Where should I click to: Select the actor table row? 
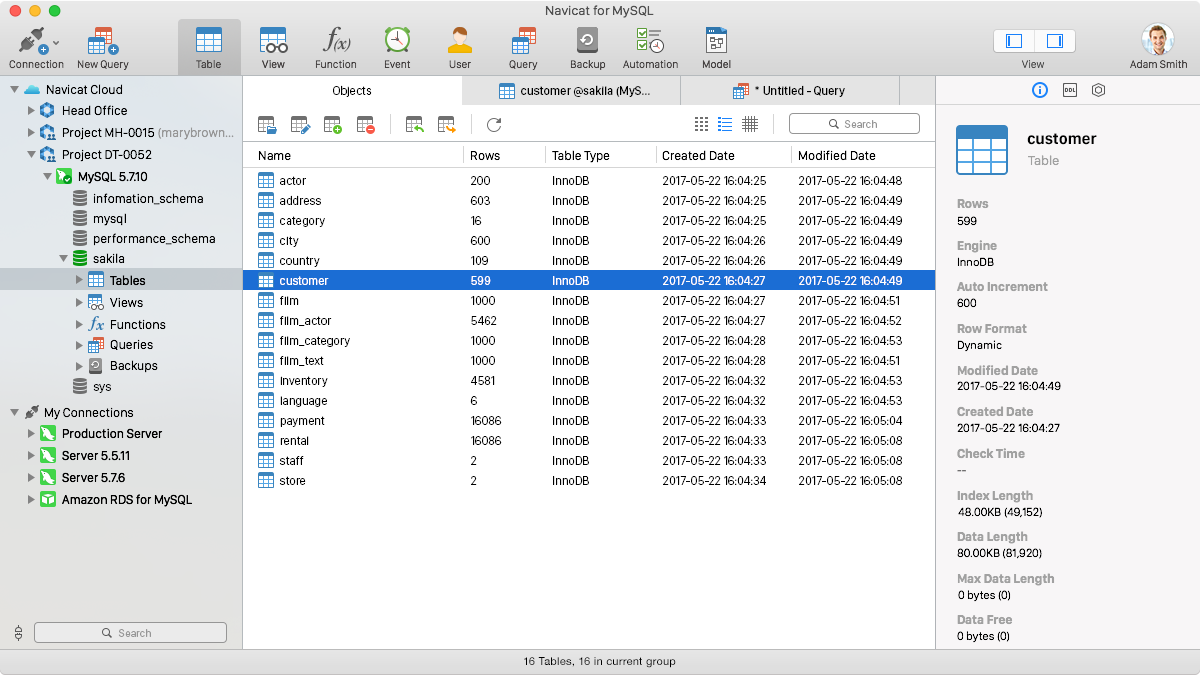pos(589,181)
